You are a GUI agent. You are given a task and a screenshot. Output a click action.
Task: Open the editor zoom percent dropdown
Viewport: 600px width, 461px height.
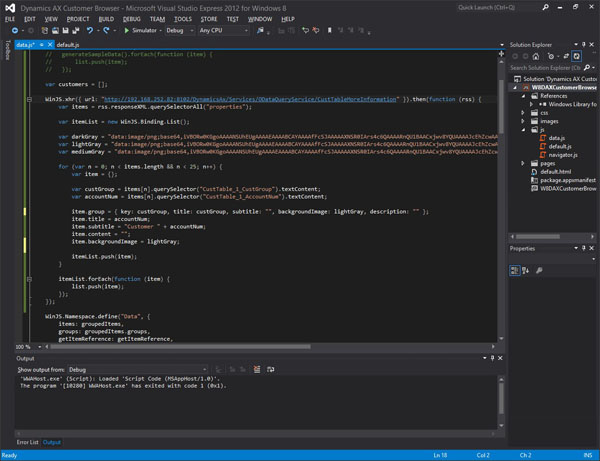39,347
